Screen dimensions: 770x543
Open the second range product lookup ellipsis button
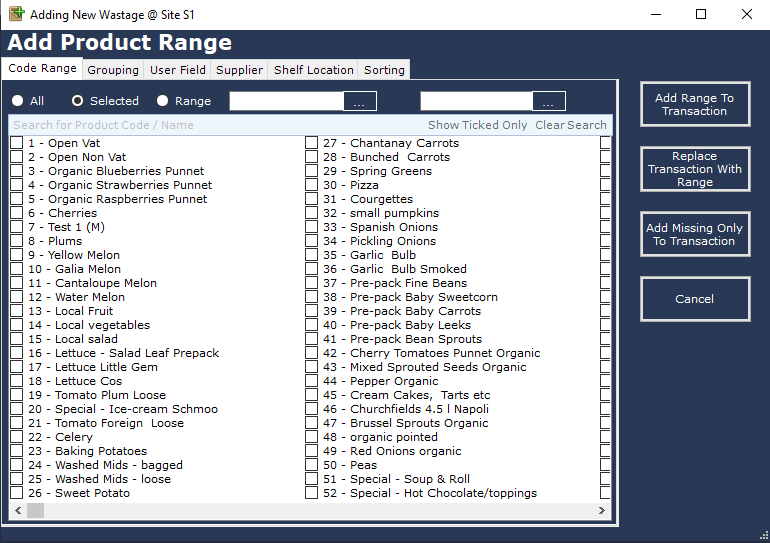tap(549, 101)
